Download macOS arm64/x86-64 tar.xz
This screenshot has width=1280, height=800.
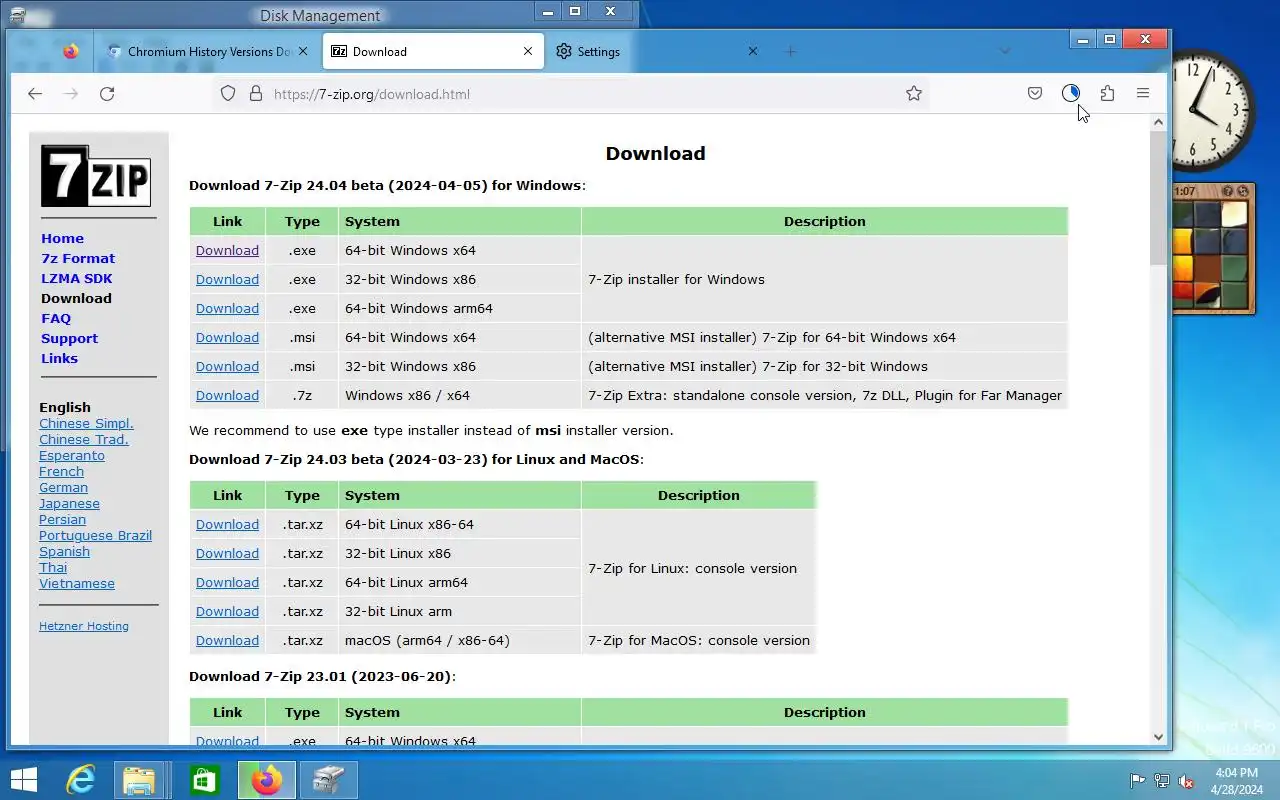coord(227,640)
